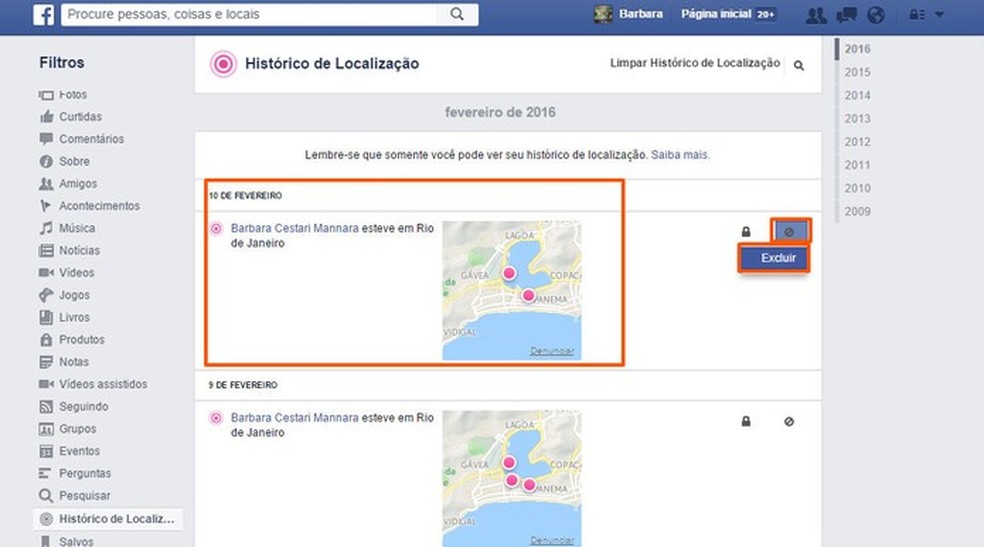Click the Seguindo feed icon
Viewport: 984px width, 547px height.
[46, 406]
